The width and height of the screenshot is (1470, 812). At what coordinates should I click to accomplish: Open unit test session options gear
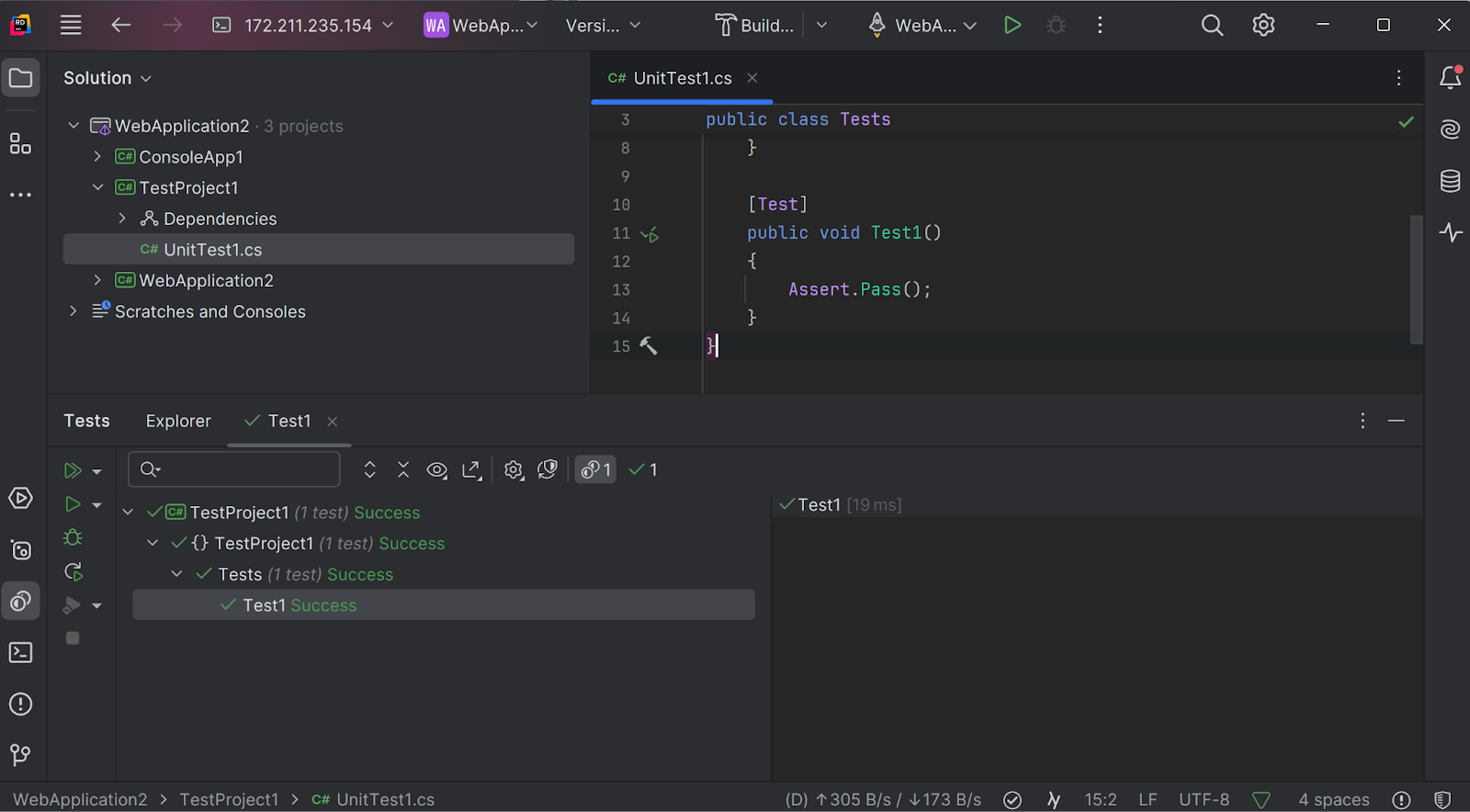pos(514,470)
